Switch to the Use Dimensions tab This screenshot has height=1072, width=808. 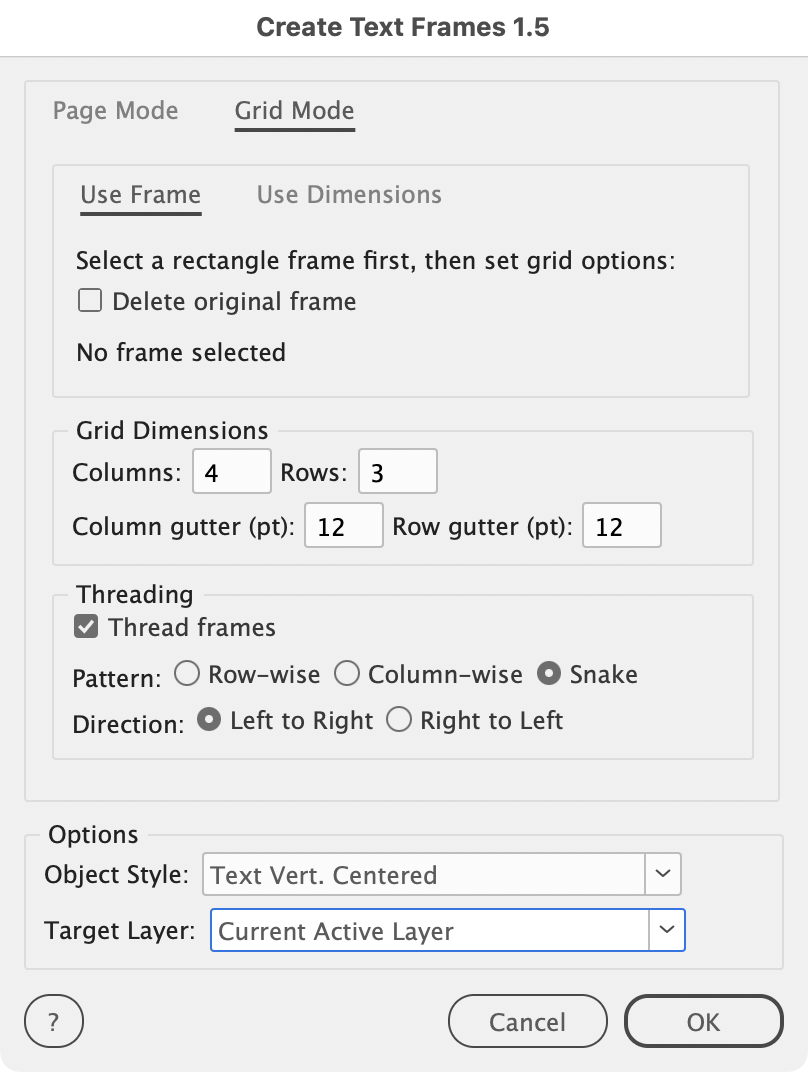(349, 194)
